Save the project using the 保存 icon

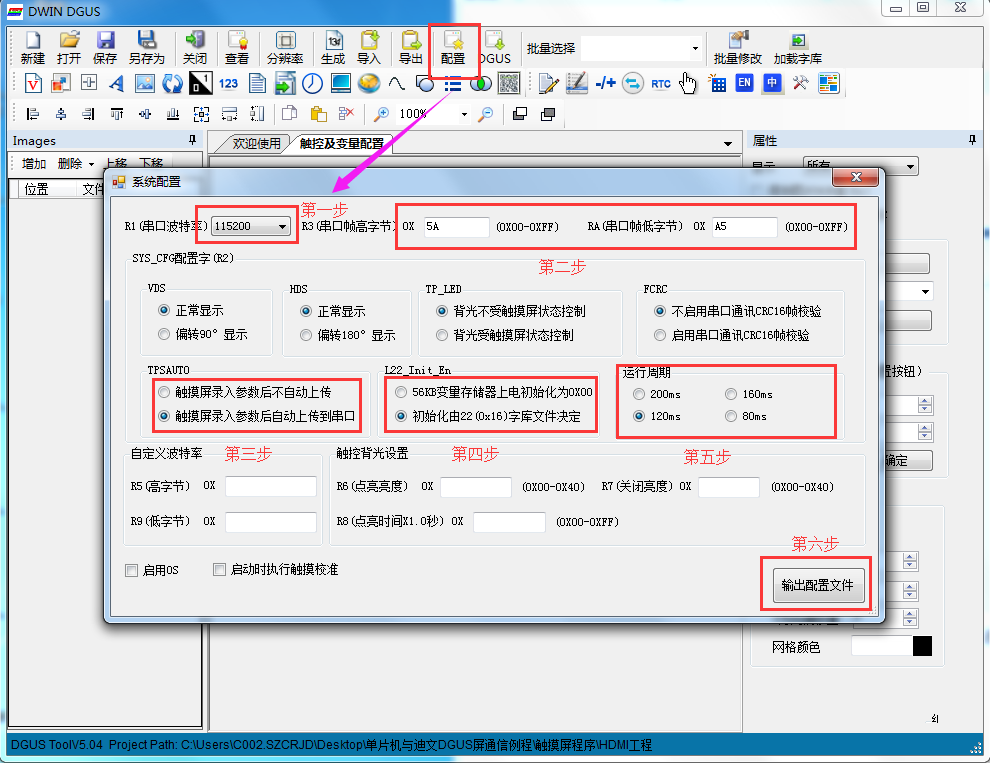tap(105, 47)
